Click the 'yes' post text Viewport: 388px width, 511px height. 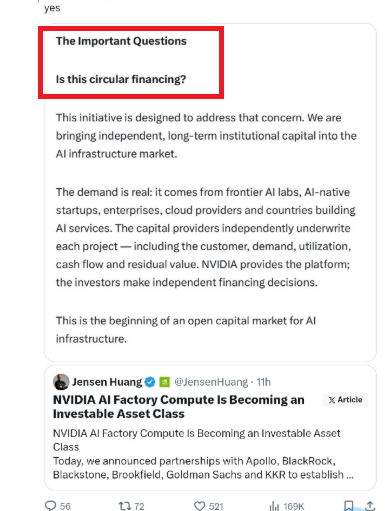[52, 8]
